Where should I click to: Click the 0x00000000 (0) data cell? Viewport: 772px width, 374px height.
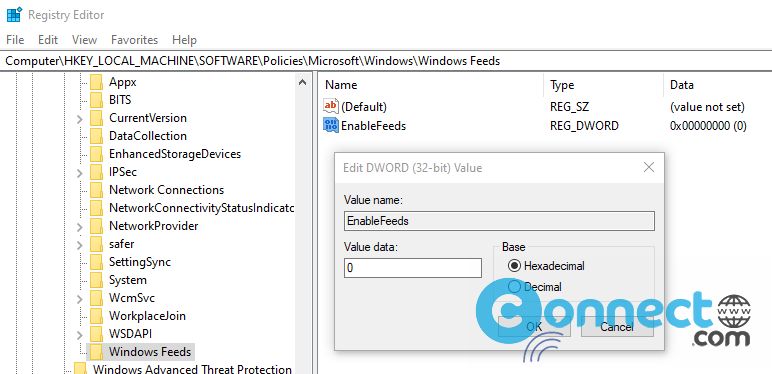point(708,126)
